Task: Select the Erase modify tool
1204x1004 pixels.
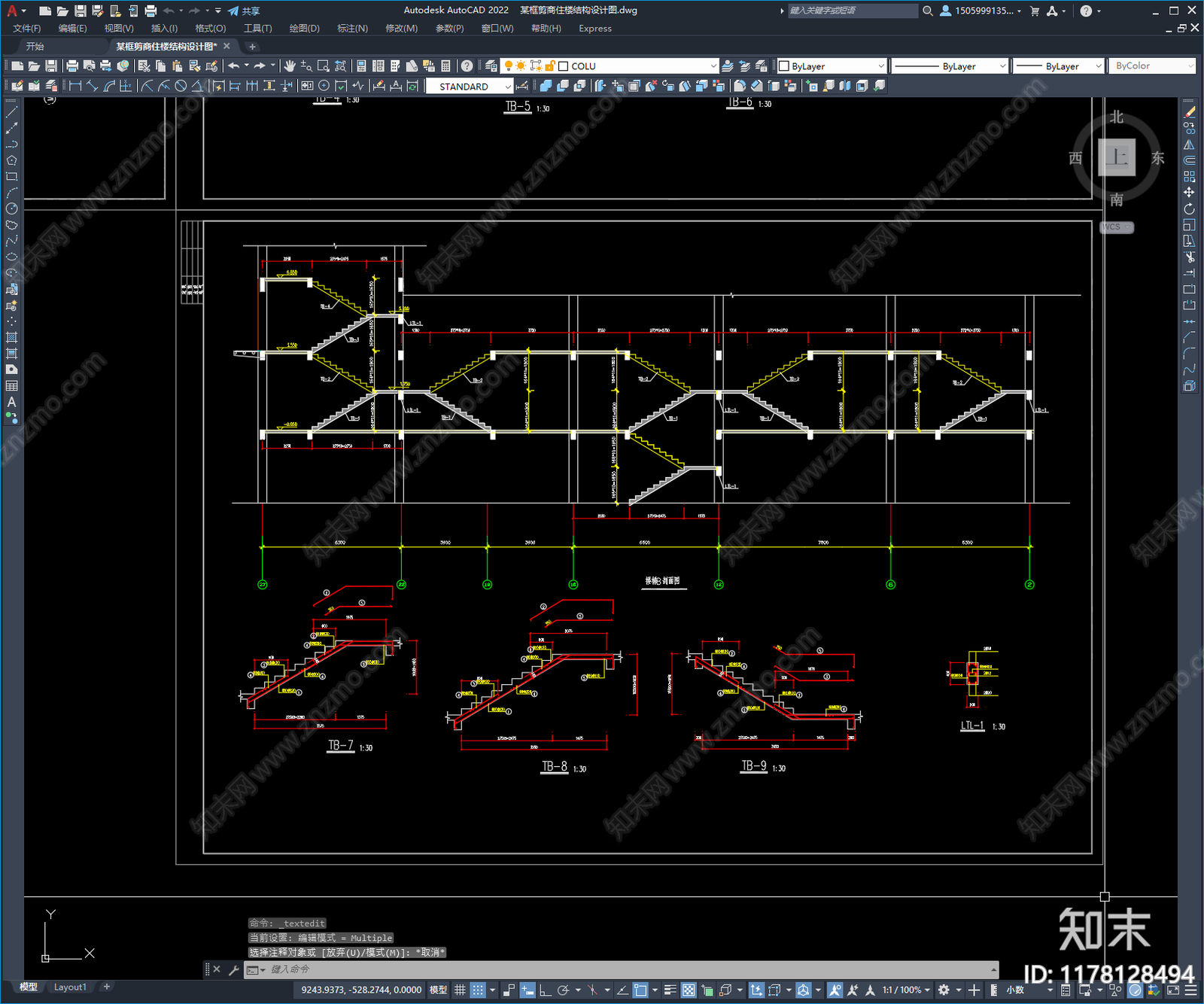Action: [1189, 112]
